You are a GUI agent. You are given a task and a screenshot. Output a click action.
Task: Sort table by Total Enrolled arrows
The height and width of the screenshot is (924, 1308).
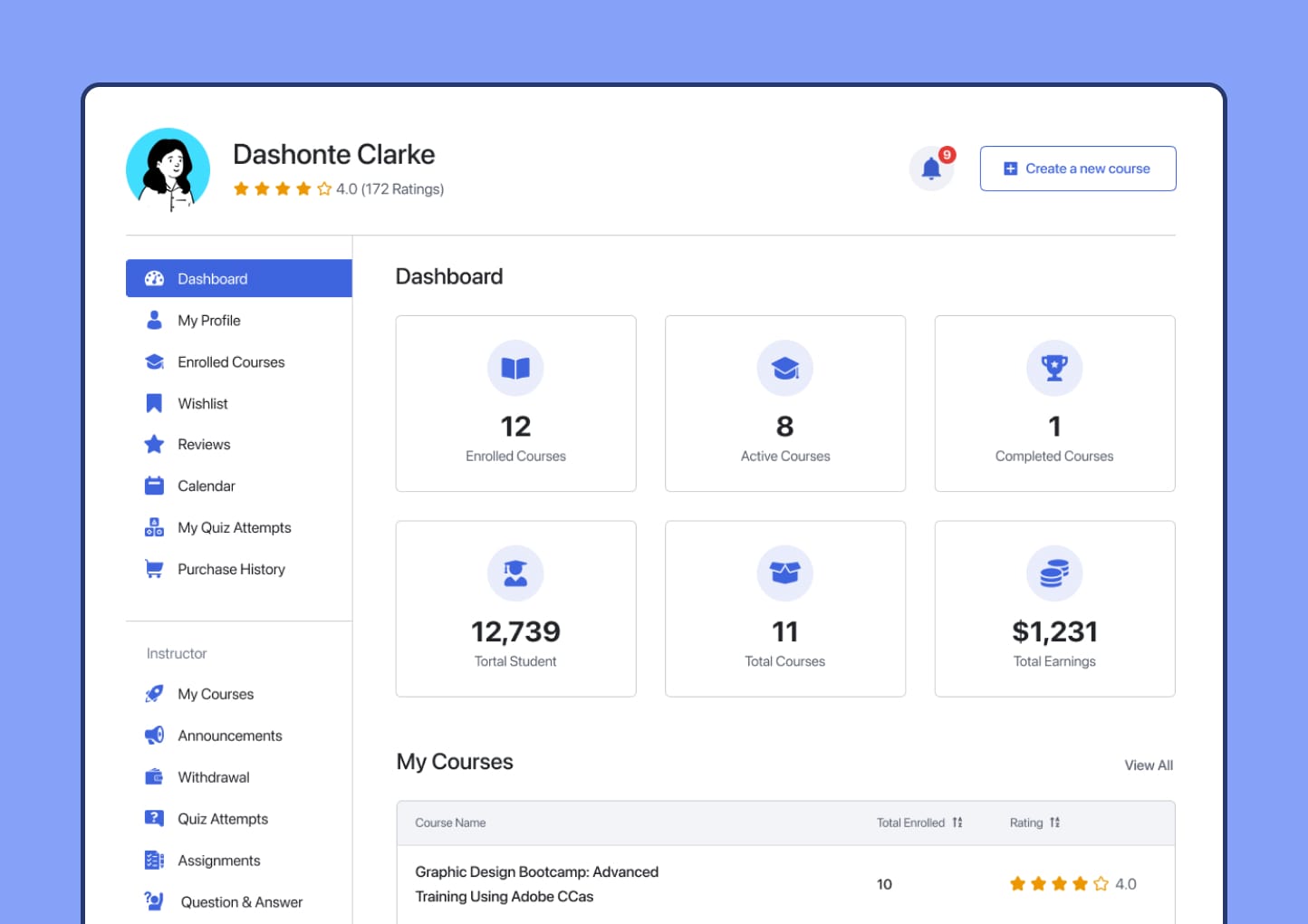coord(957,823)
